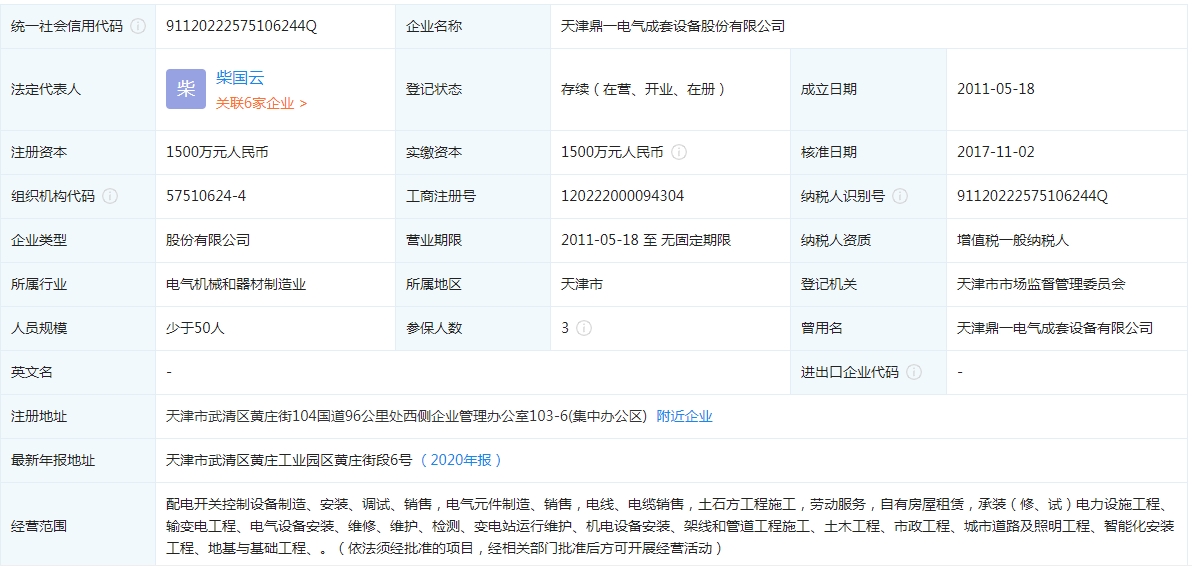Open the 2020年报 annual report link
The image size is (1192, 568).
point(461,460)
